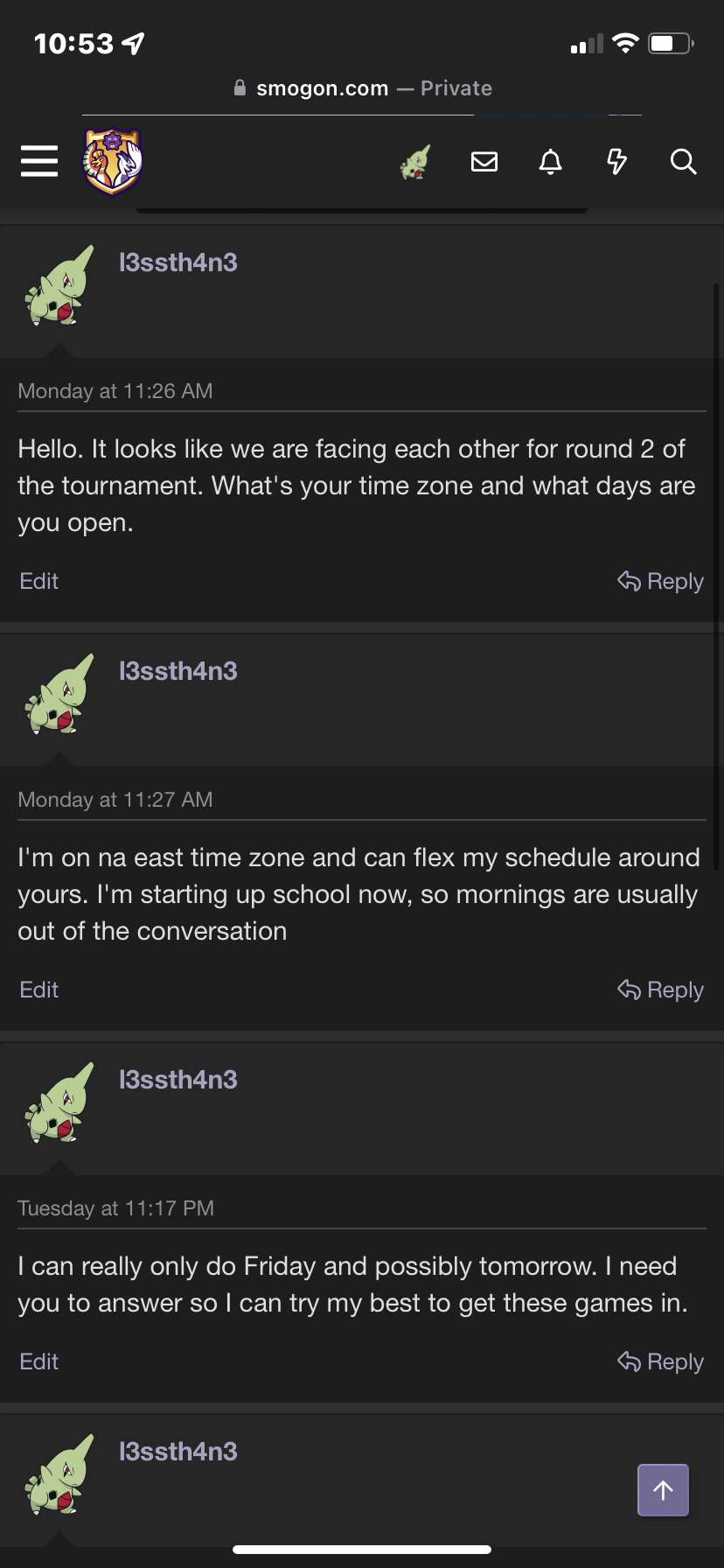Open l3ssth4n3 username on first post
Image resolution: width=724 pixels, height=1568 pixels.
(x=178, y=262)
